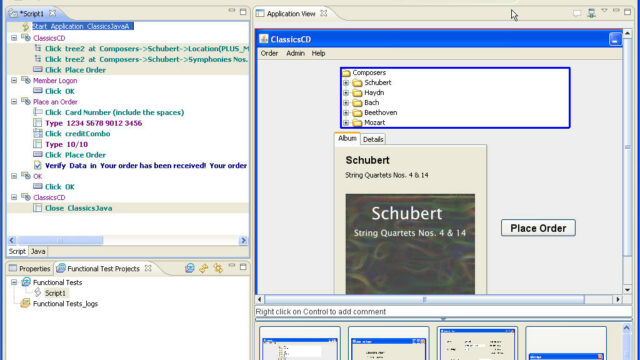This screenshot has width=640, height=360.
Task: Open the Admin menu in ClassicsCD
Action: pyautogui.click(x=296, y=53)
